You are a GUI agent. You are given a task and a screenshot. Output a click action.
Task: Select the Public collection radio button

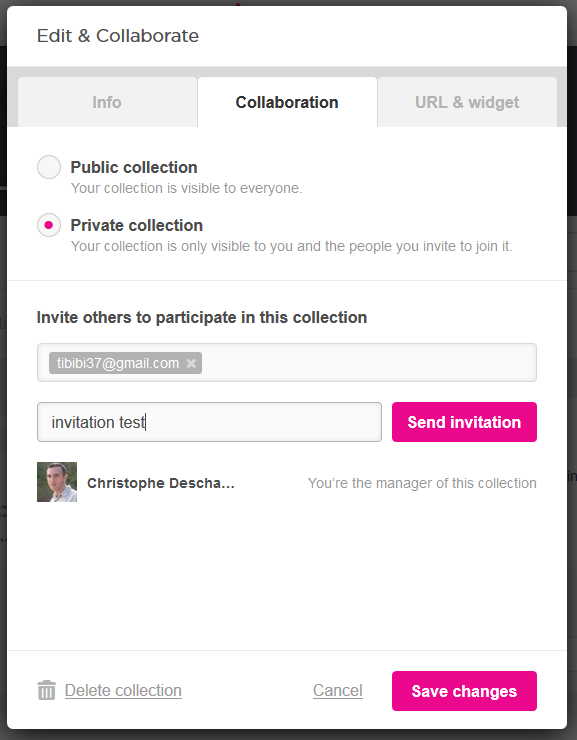point(49,167)
